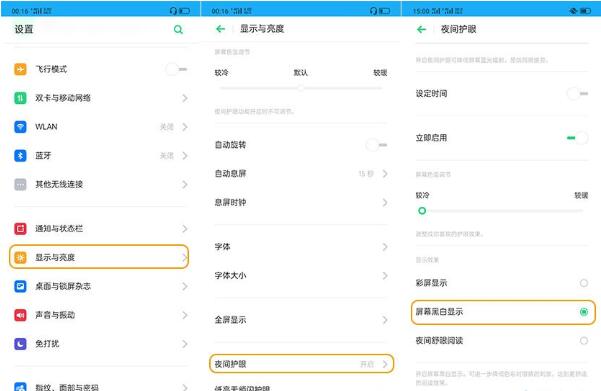Open 声音与振动 entry

point(100,315)
